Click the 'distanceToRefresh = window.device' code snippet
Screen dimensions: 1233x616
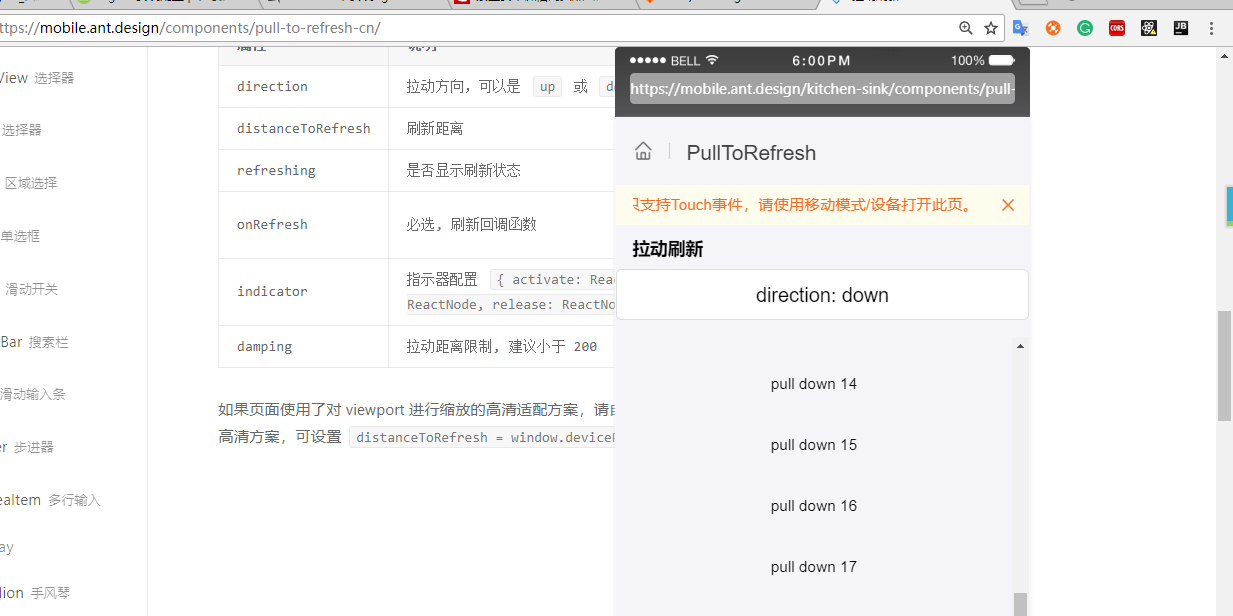click(x=484, y=438)
